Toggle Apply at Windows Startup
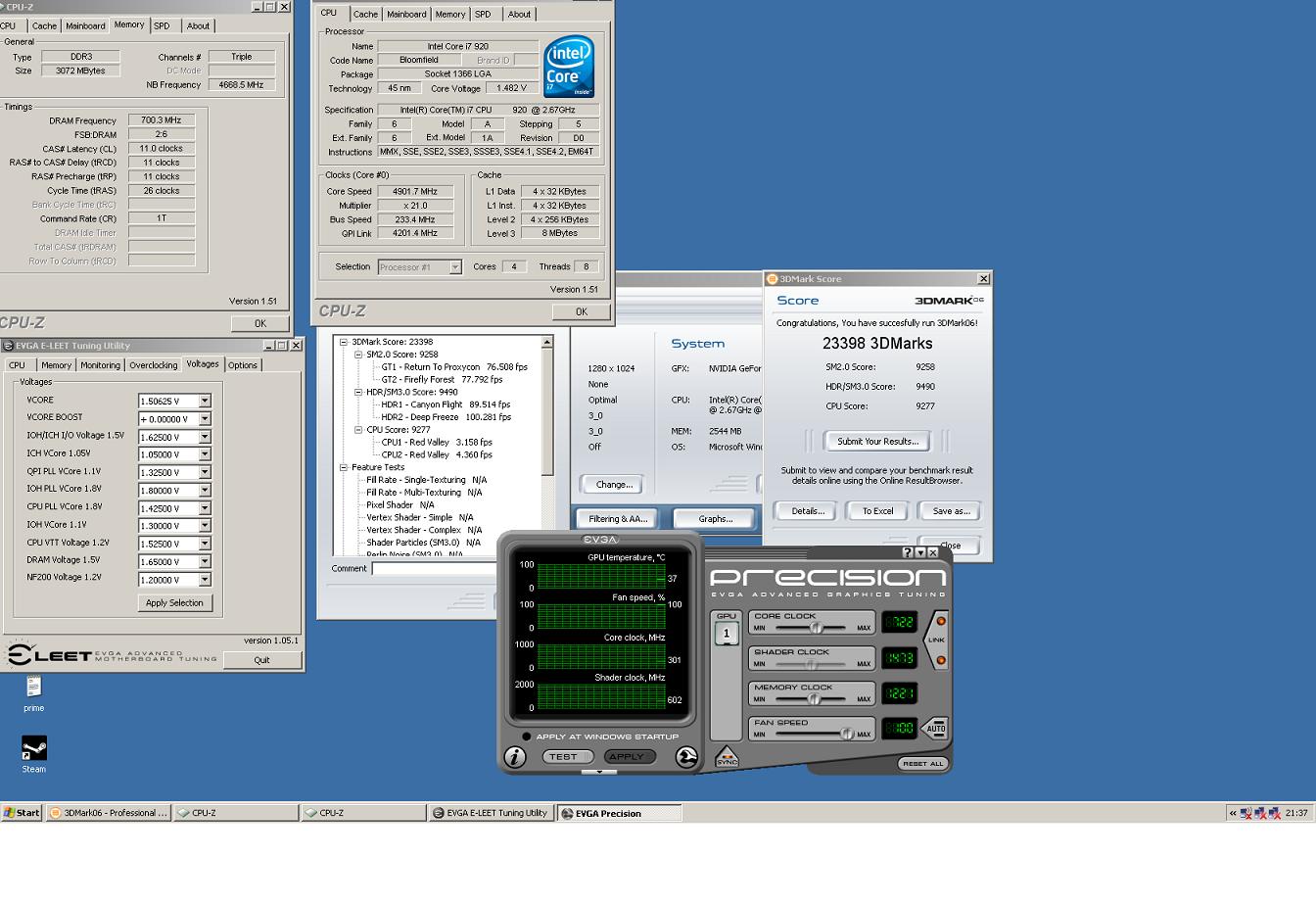The width and height of the screenshot is (1316, 903). 527,737
